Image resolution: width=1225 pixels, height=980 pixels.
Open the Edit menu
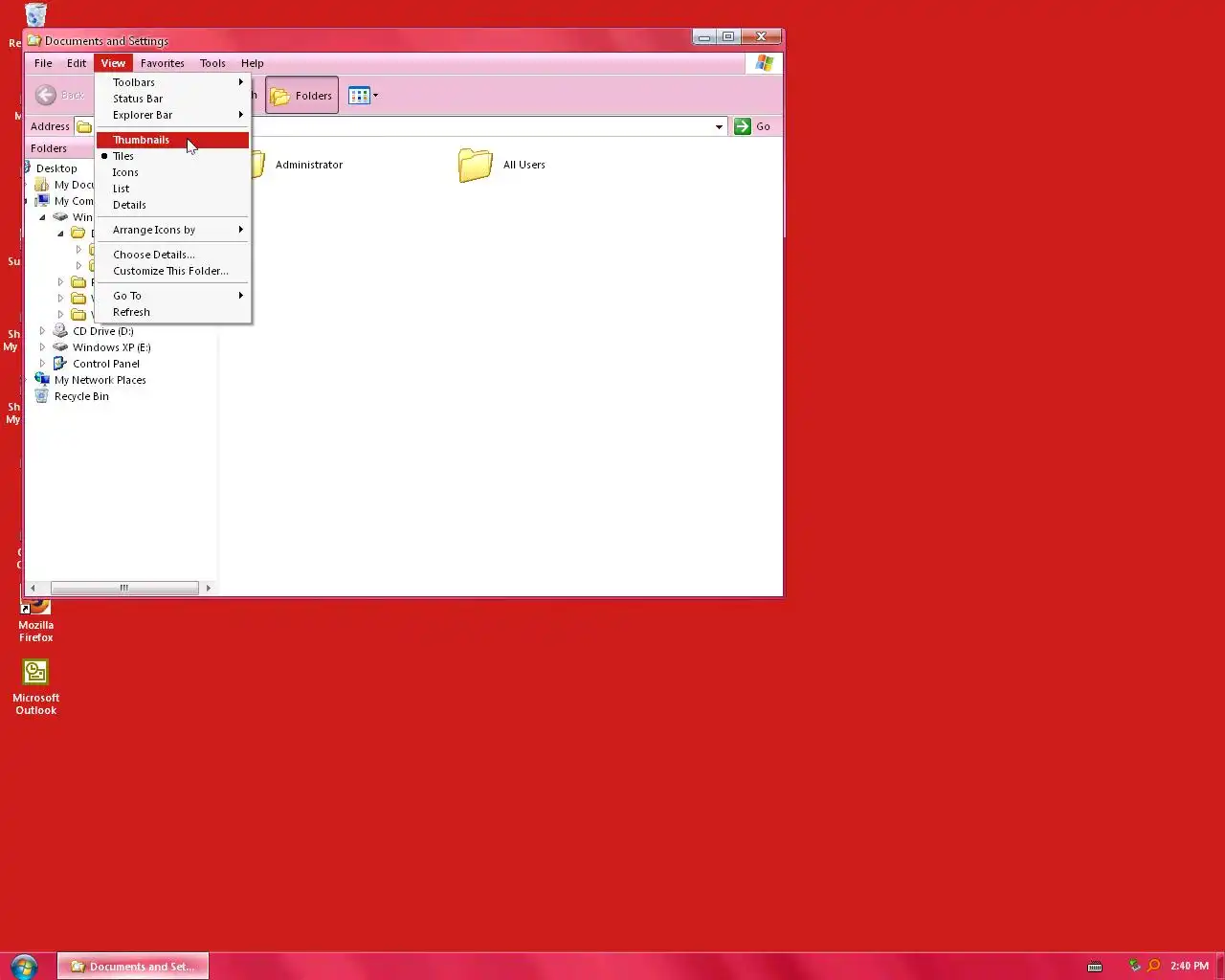(77, 63)
